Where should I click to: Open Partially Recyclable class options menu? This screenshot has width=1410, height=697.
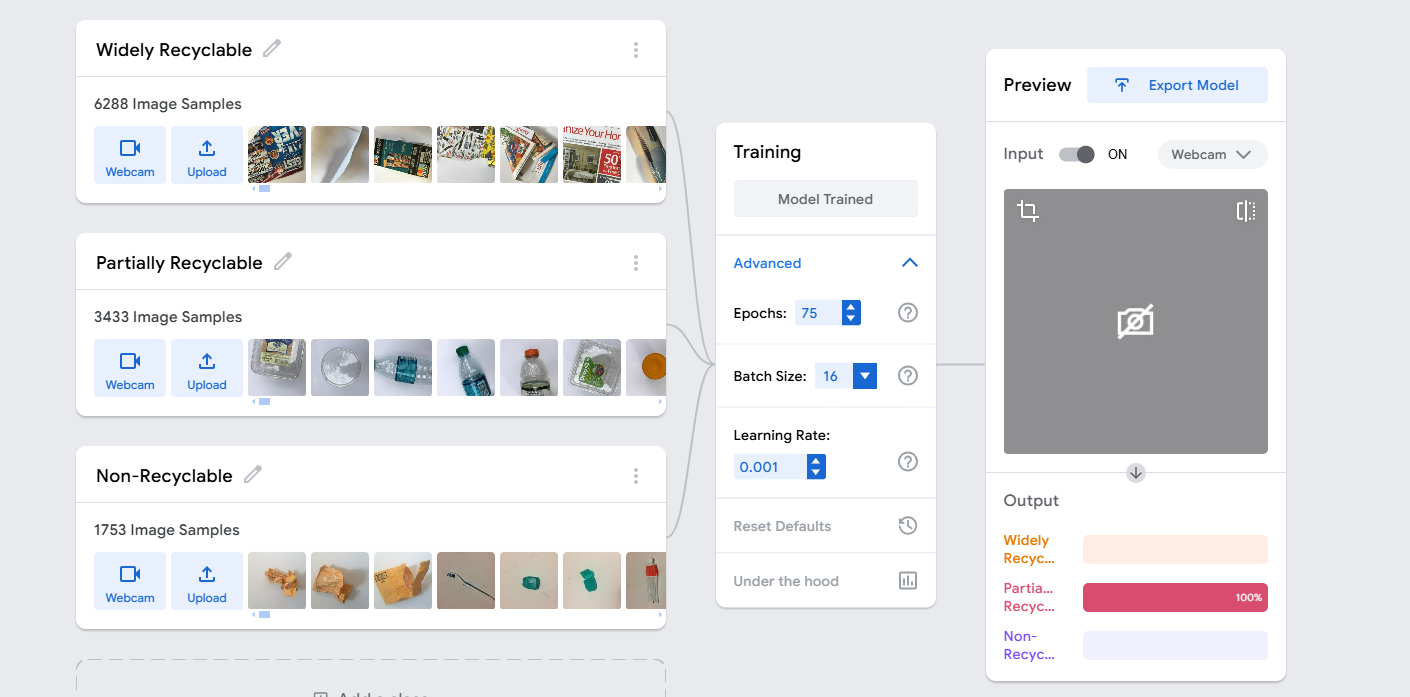coord(636,263)
